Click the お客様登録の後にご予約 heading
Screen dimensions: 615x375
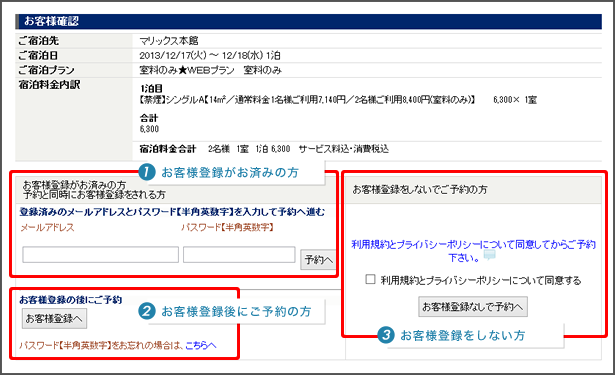[x=71, y=300]
